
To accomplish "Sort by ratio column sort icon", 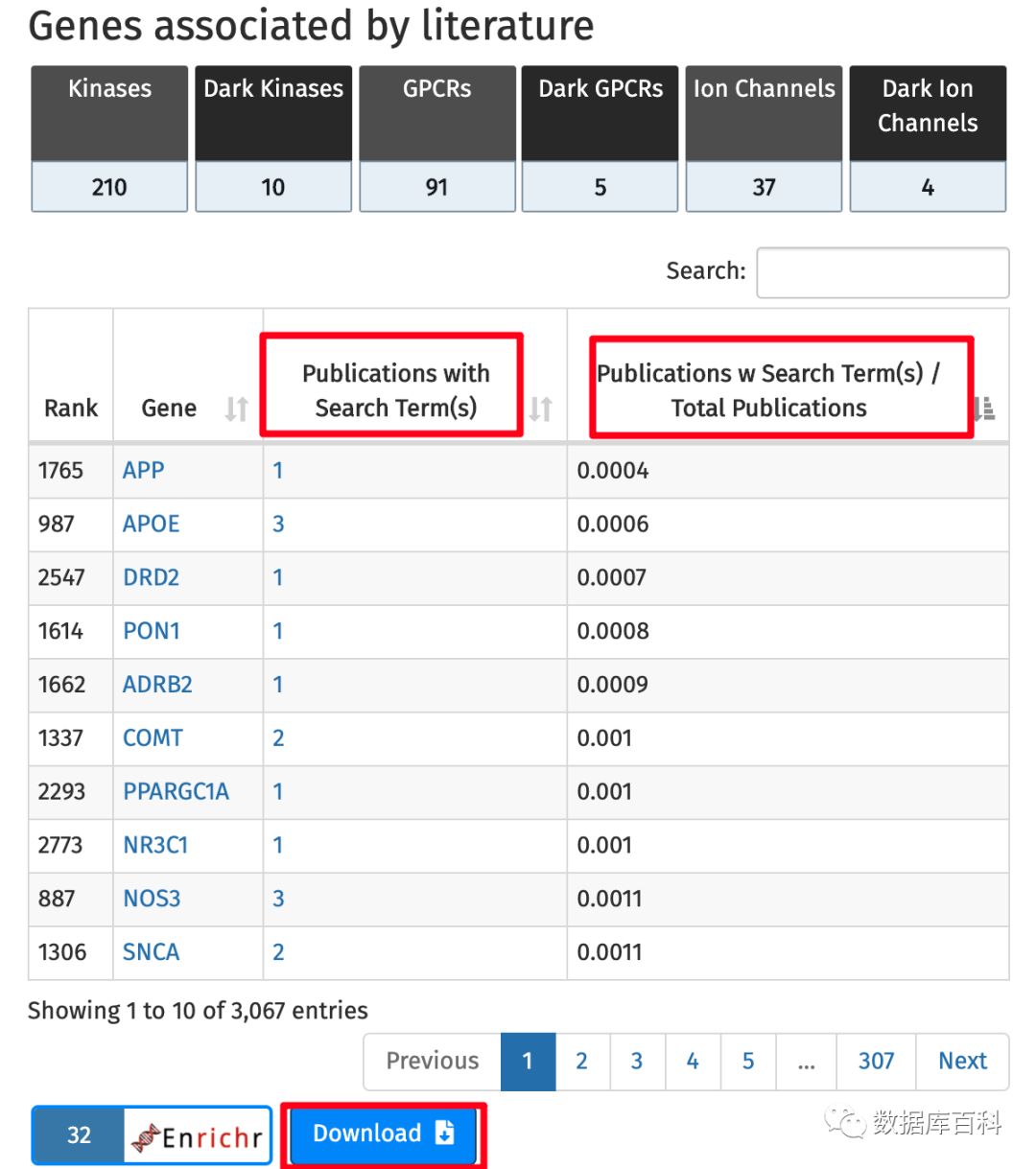I will (x=985, y=409).
